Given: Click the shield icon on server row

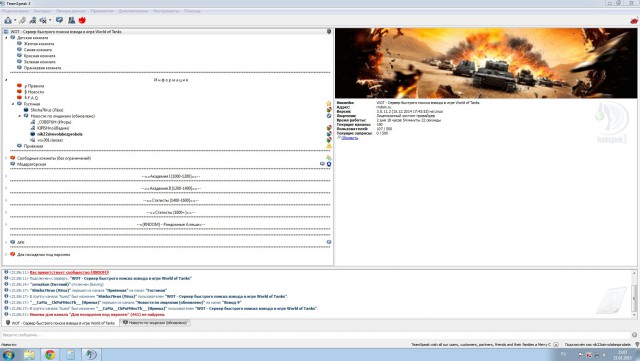Looking at the screenshot, I should (329, 31).
